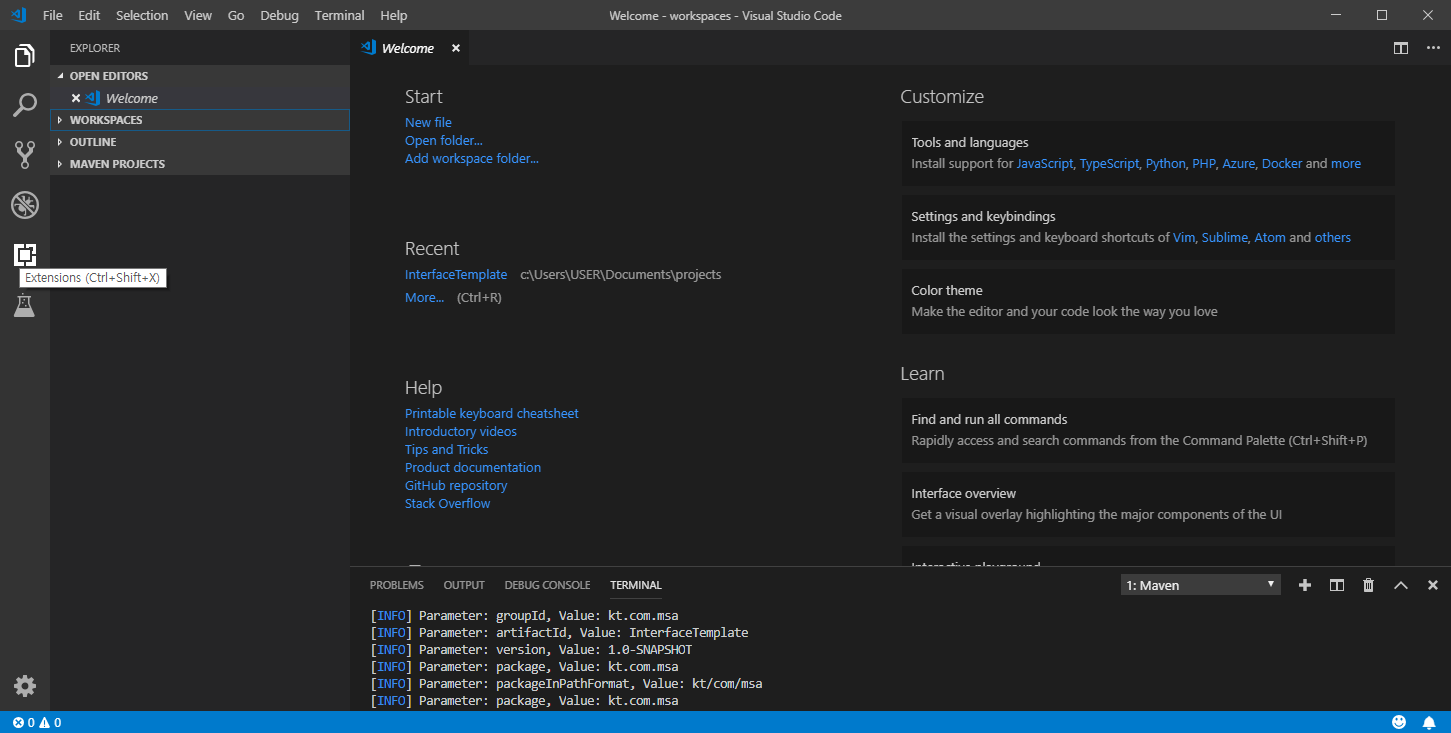Screen dimensions: 1451x733
Task: Install Docker support link
Action: click(x=1282, y=163)
